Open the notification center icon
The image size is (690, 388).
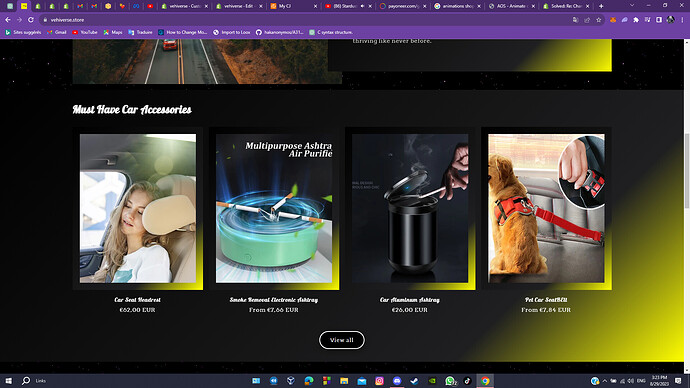[x=678, y=381]
